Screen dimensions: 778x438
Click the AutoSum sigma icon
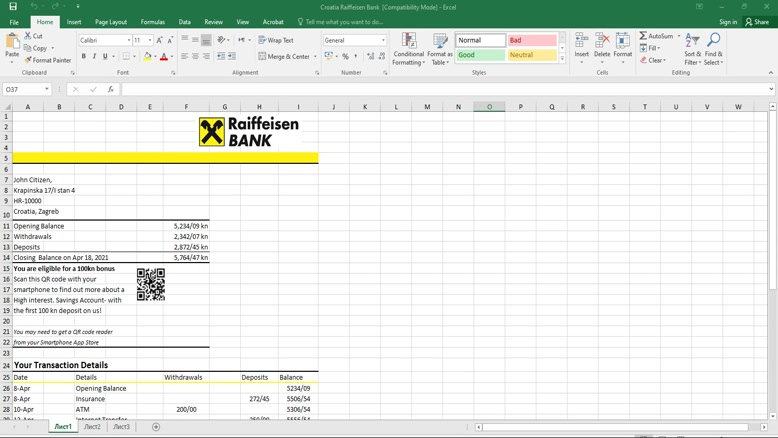point(644,36)
